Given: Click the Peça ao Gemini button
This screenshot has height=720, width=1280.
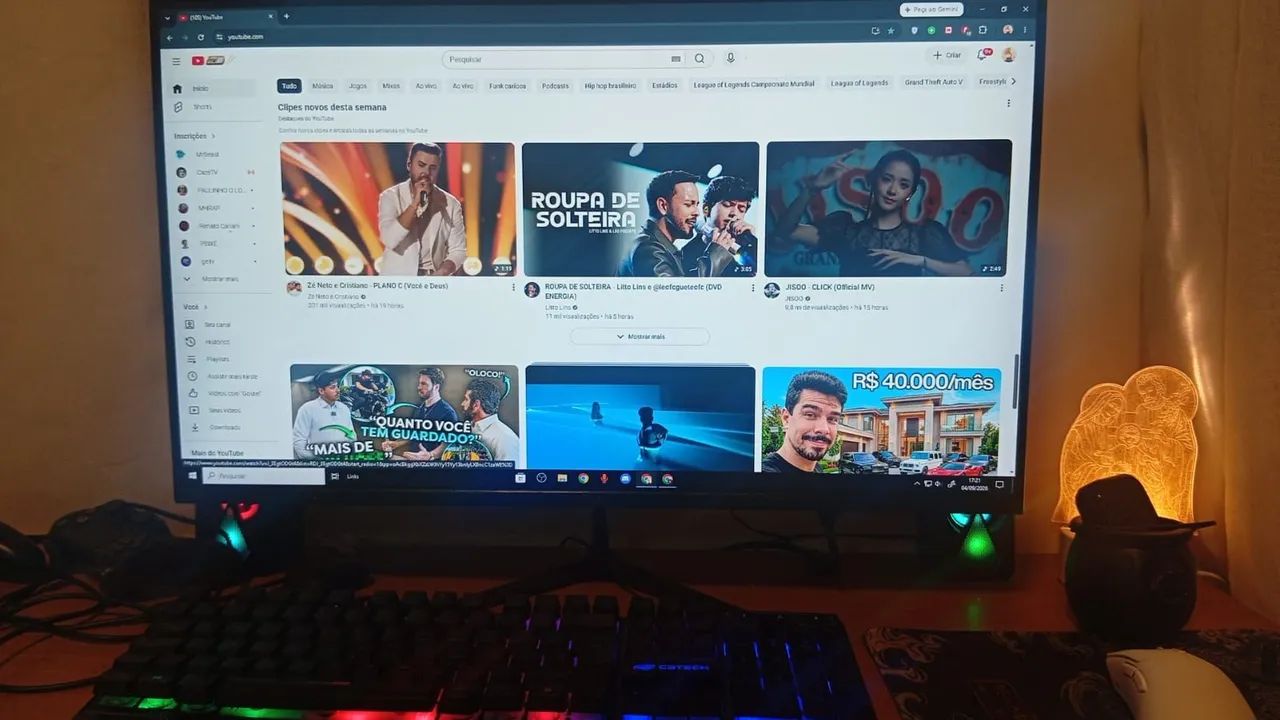Looking at the screenshot, I should coord(932,9).
